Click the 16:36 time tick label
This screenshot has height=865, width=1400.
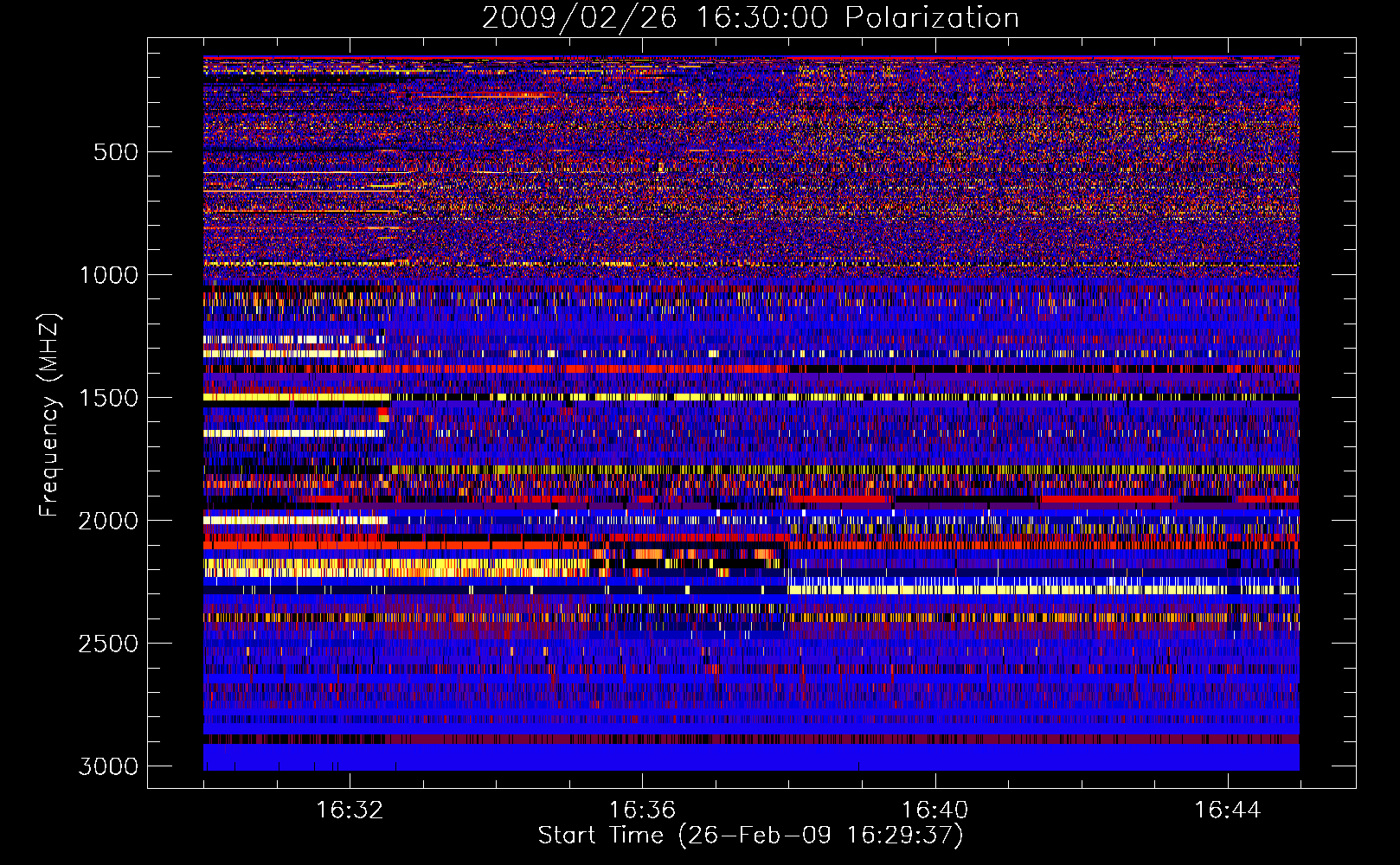[x=642, y=811]
